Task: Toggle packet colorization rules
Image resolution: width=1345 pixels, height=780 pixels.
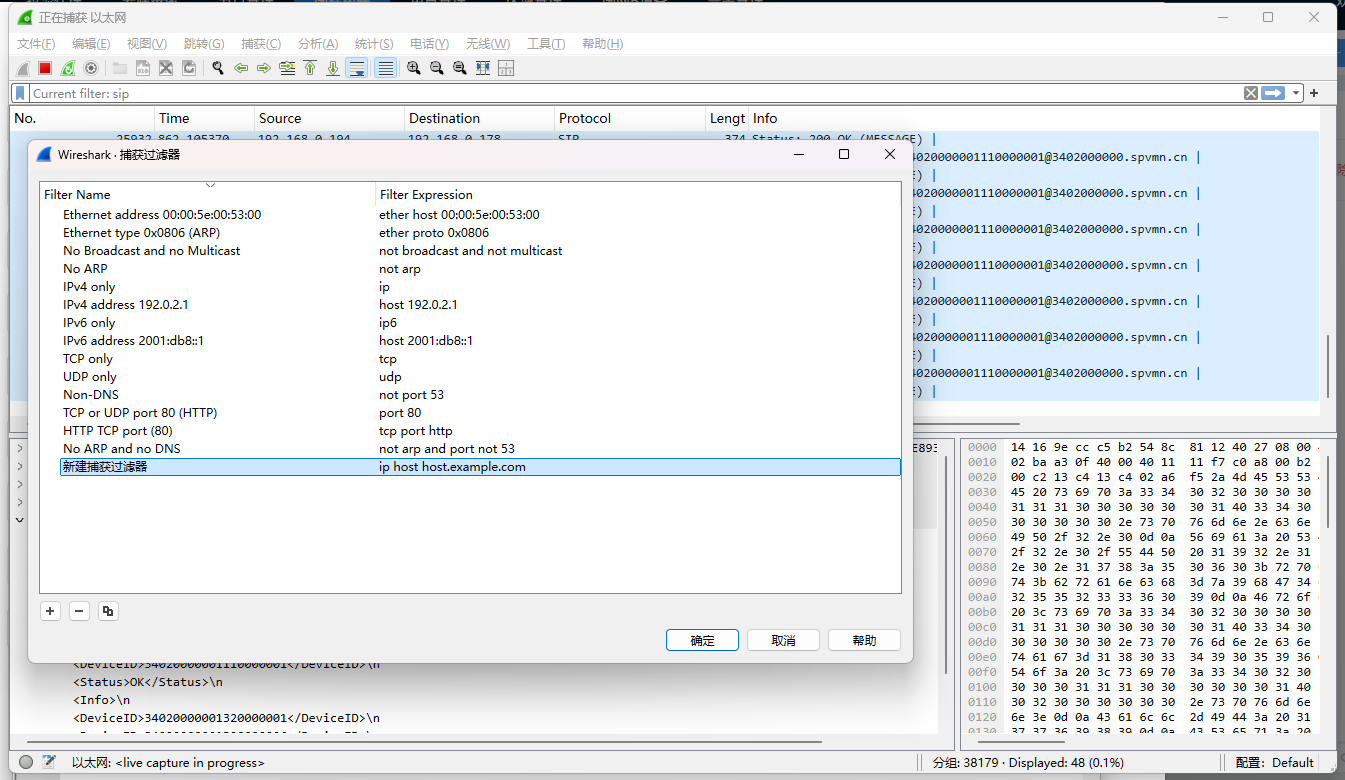Action: pos(385,68)
